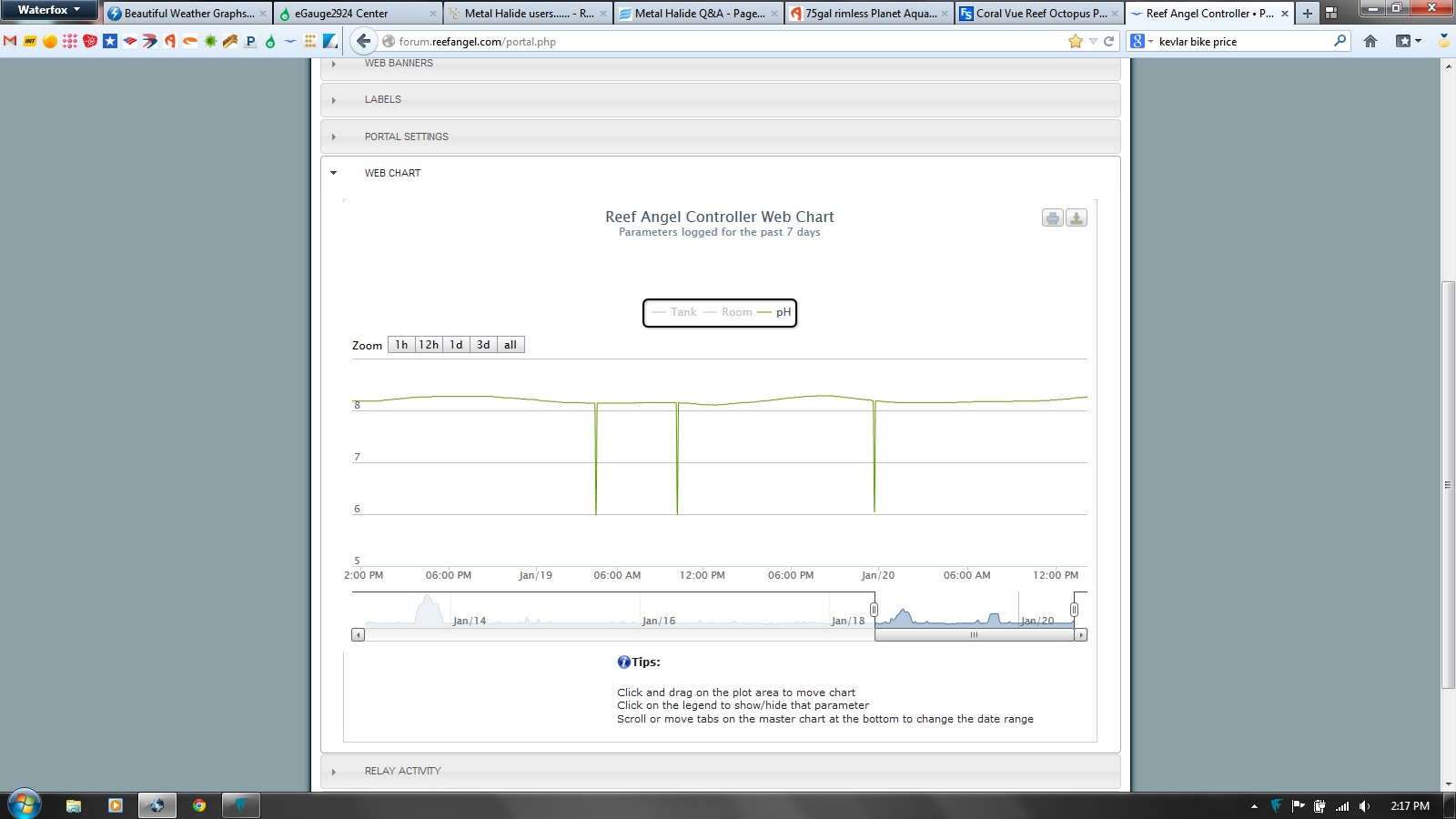The width and height of the screenshot is (1456, 819).
Task: Expand the RELAY ACTIVITY section
Action: point(720,771)
